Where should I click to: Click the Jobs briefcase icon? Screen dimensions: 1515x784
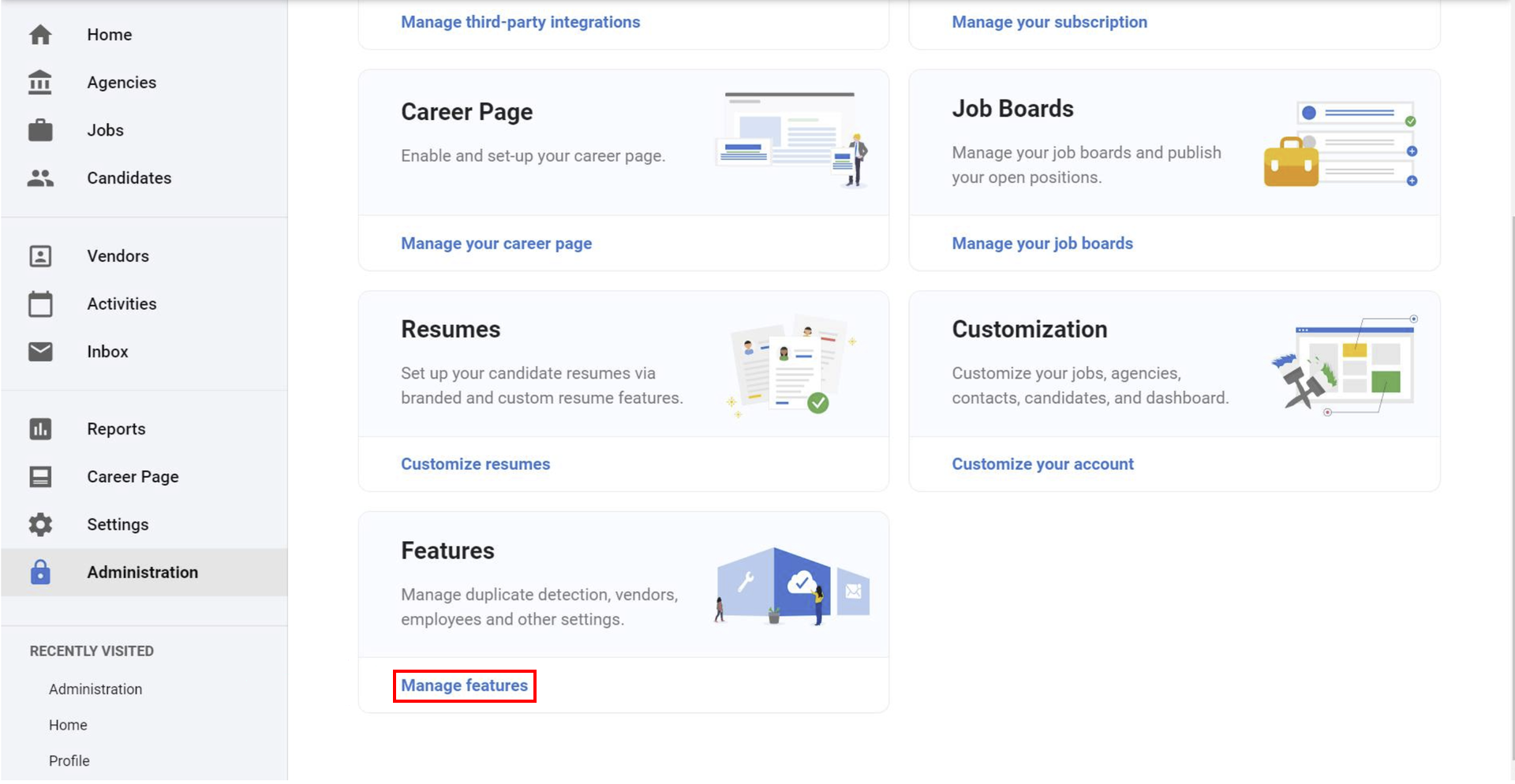40,130
